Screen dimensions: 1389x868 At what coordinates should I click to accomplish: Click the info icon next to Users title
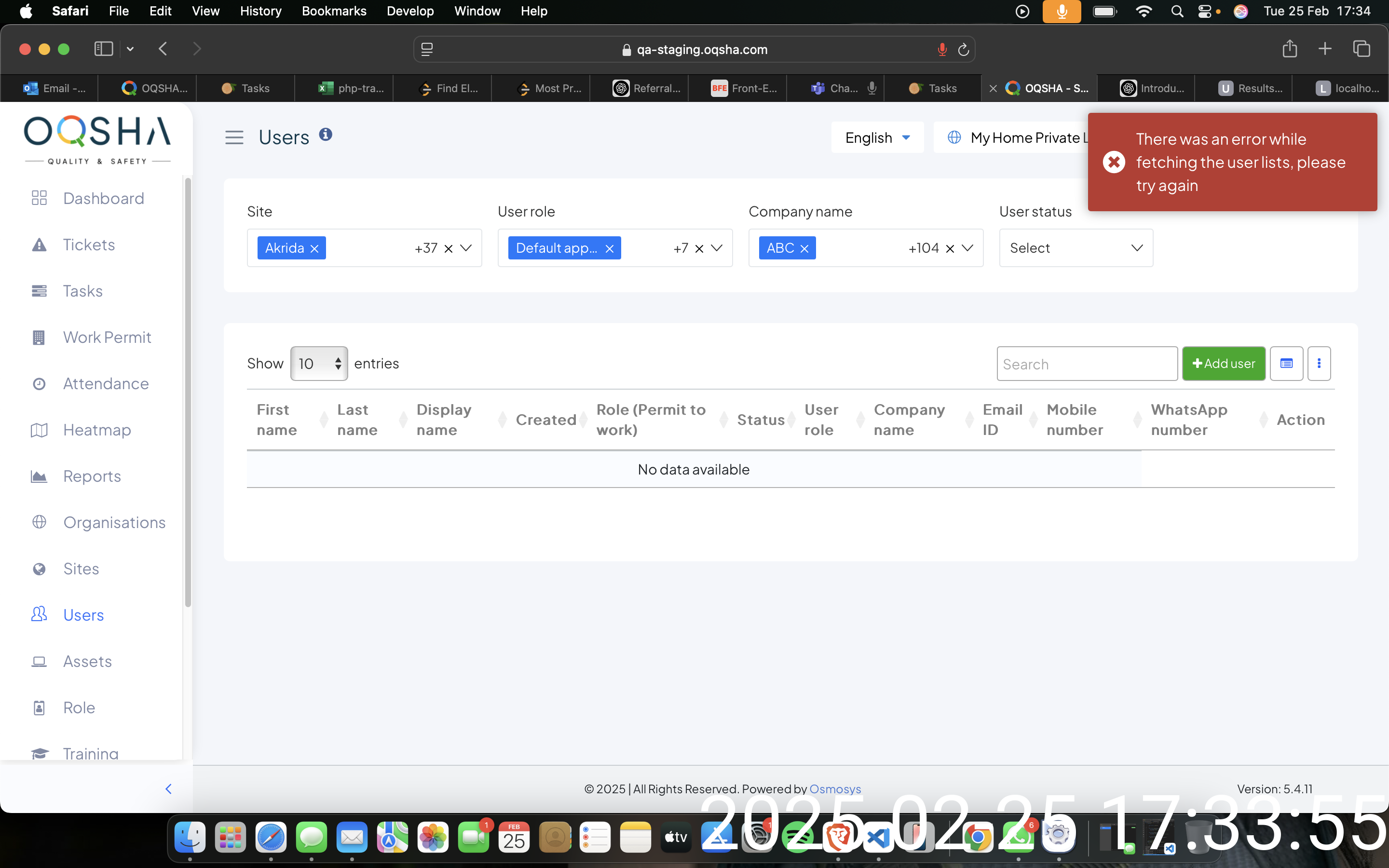[326, 135]
